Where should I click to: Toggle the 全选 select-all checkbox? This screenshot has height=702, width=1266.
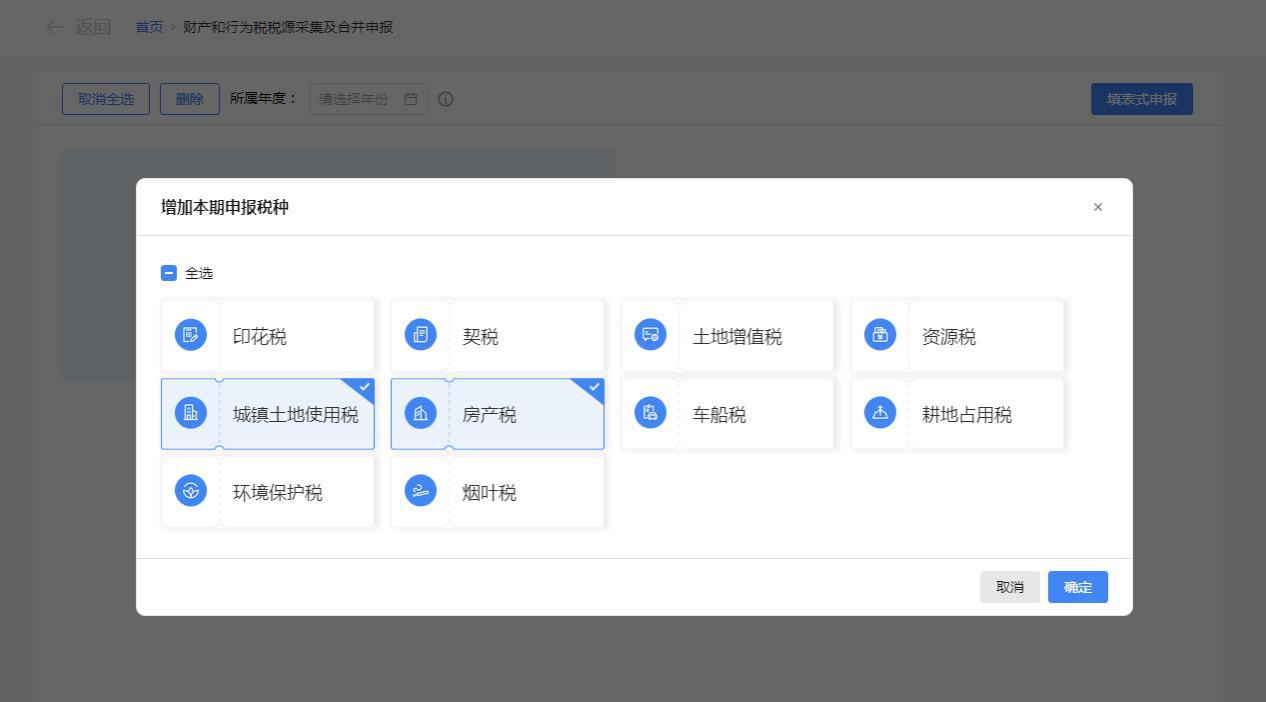(169, 274)
